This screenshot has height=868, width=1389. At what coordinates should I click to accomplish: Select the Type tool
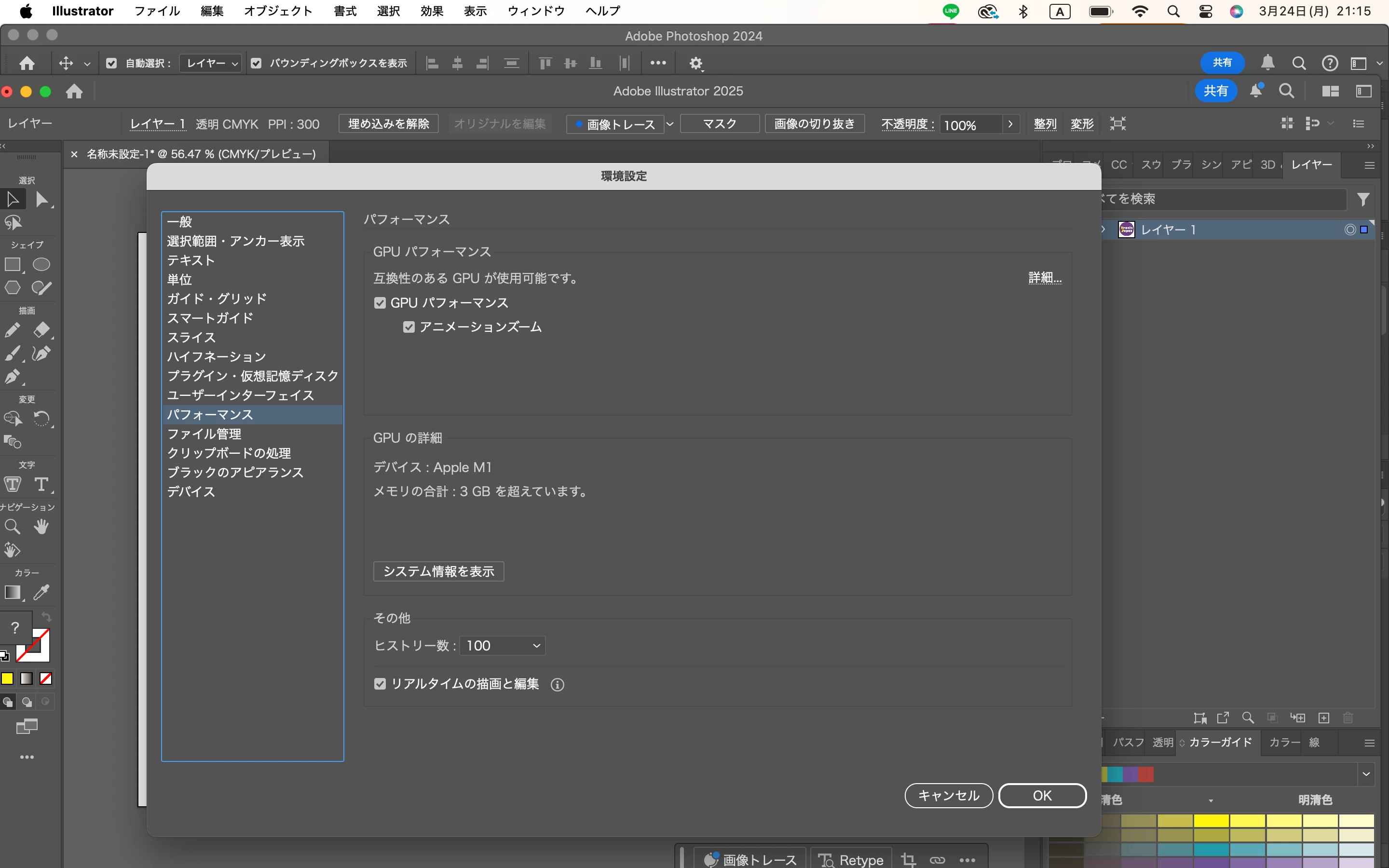41,484
